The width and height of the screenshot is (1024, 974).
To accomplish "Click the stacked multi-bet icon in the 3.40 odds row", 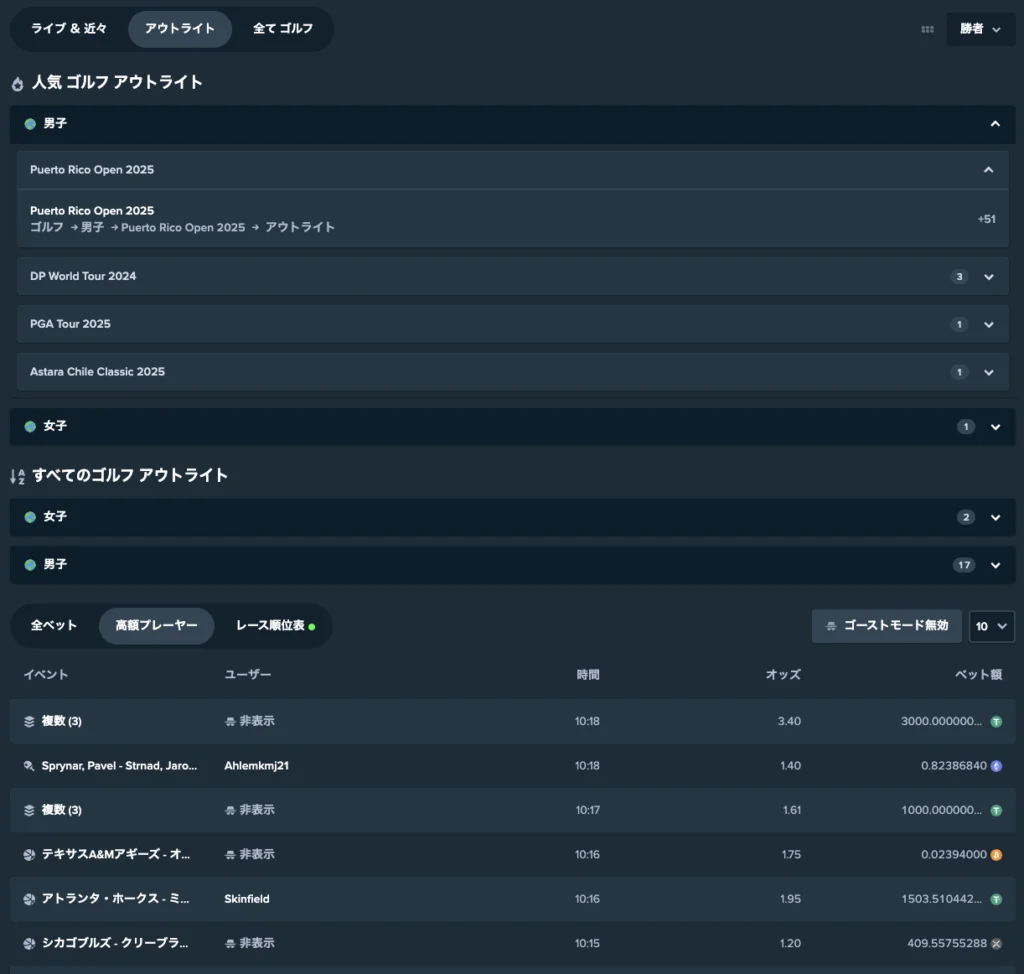I will click(x=29, y=722).
